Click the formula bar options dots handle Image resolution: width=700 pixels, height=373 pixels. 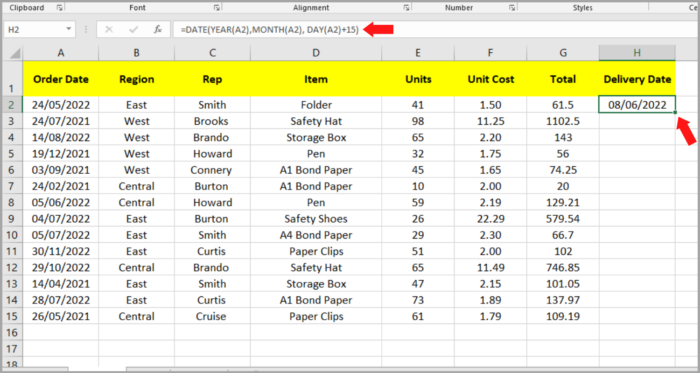pos(86,30)
